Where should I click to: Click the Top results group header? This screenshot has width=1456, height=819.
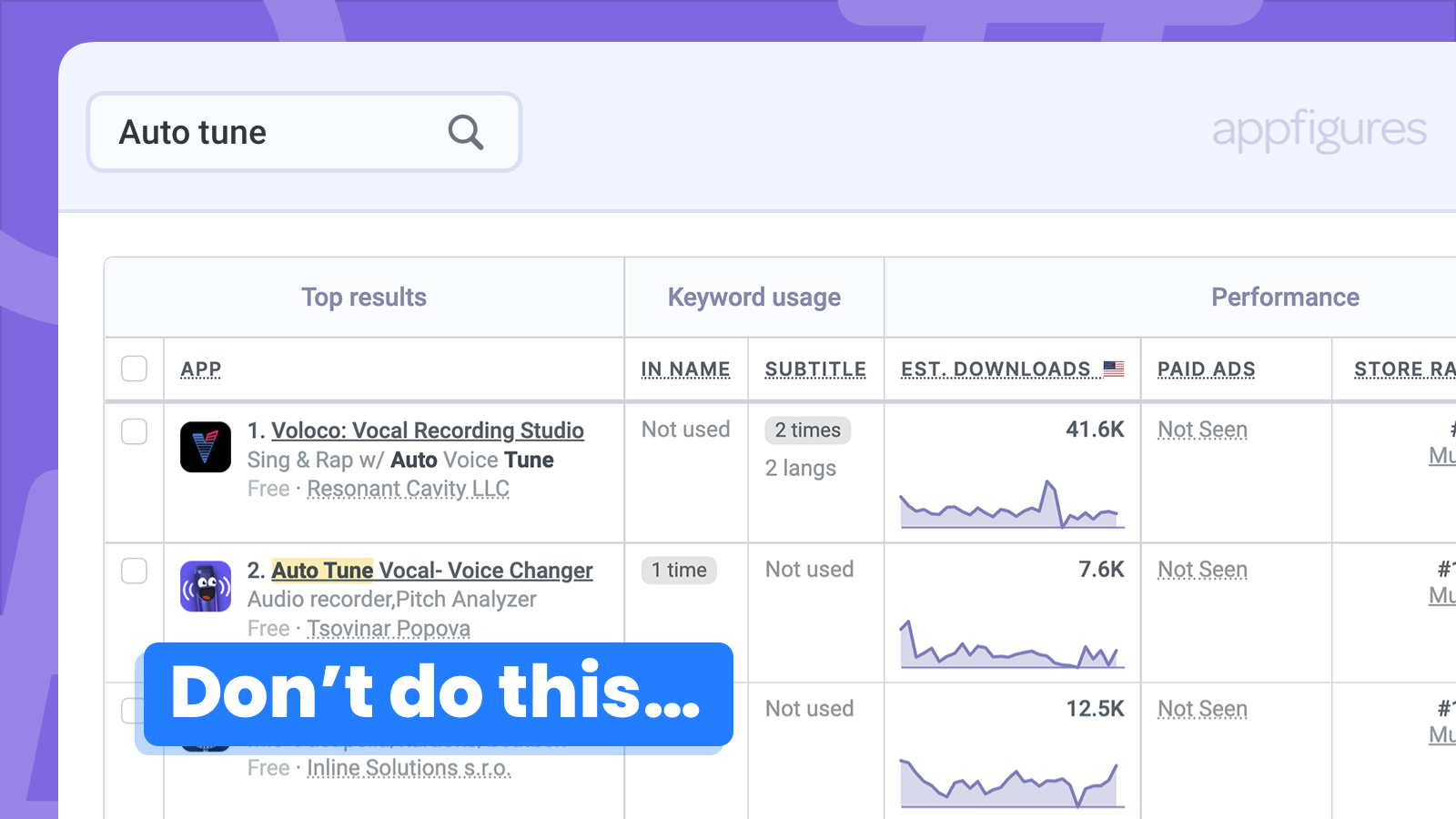tap(364, 298)
